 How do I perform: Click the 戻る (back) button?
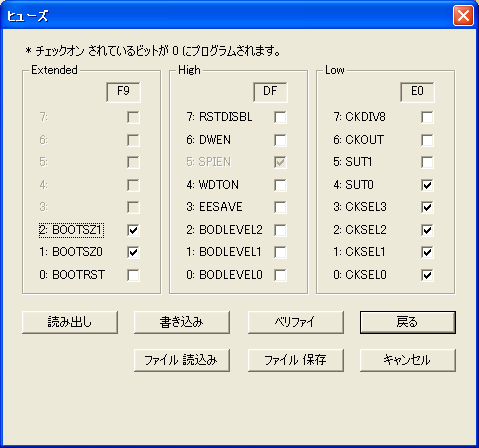click(x=408, y=322)
